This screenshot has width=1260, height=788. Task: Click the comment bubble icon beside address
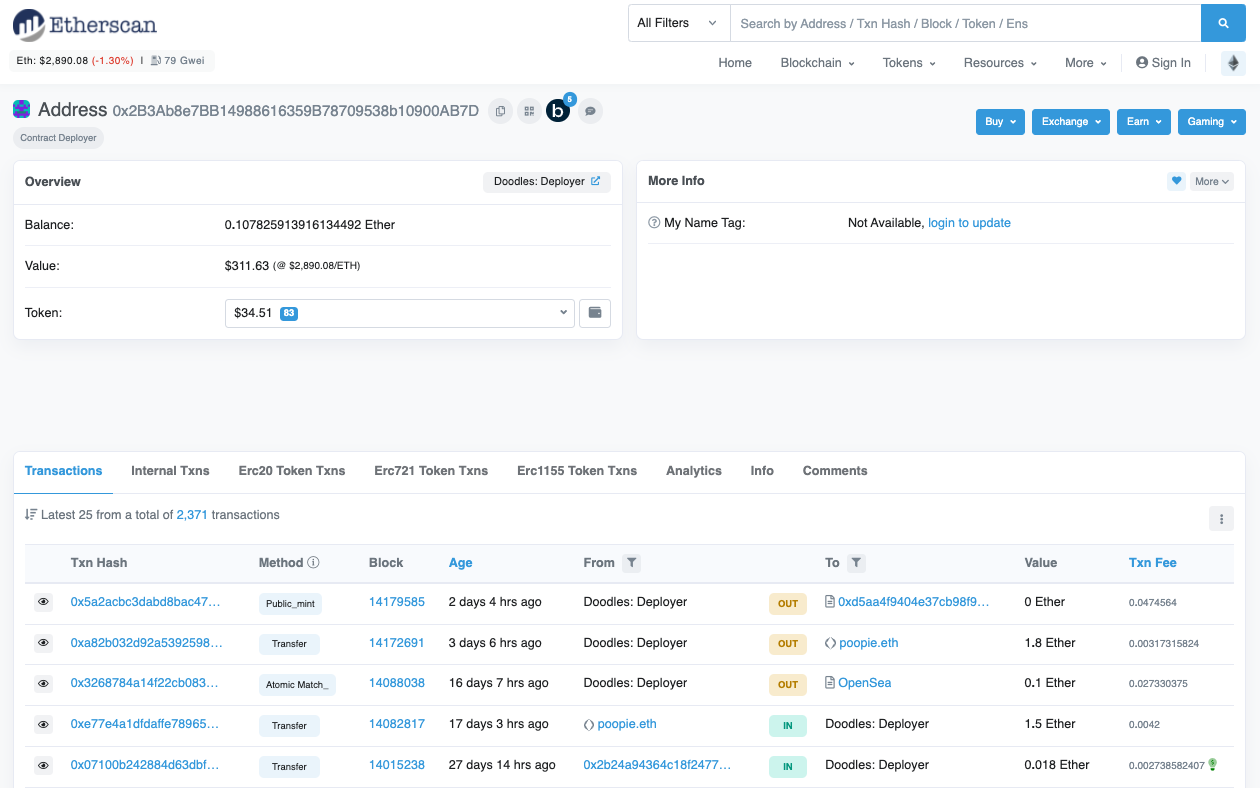pos(590,111)
